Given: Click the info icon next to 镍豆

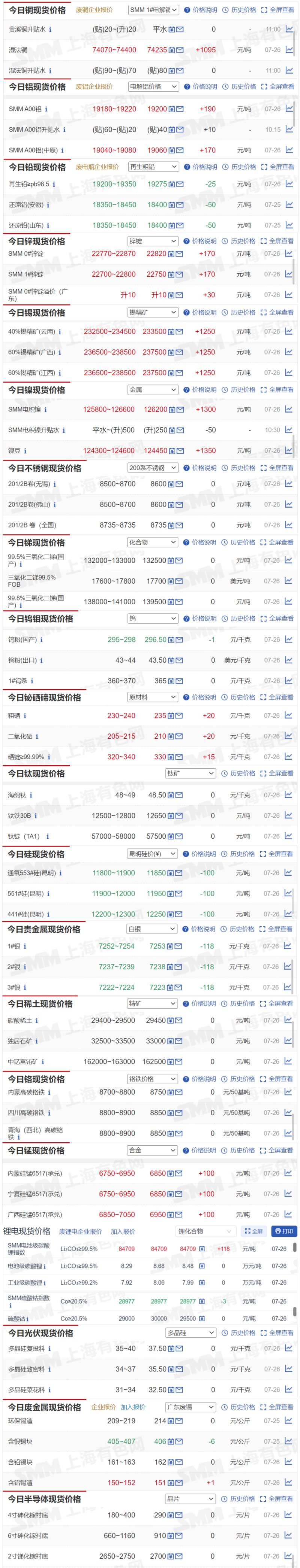Looking at the screenshot, I should click(25, 452).
